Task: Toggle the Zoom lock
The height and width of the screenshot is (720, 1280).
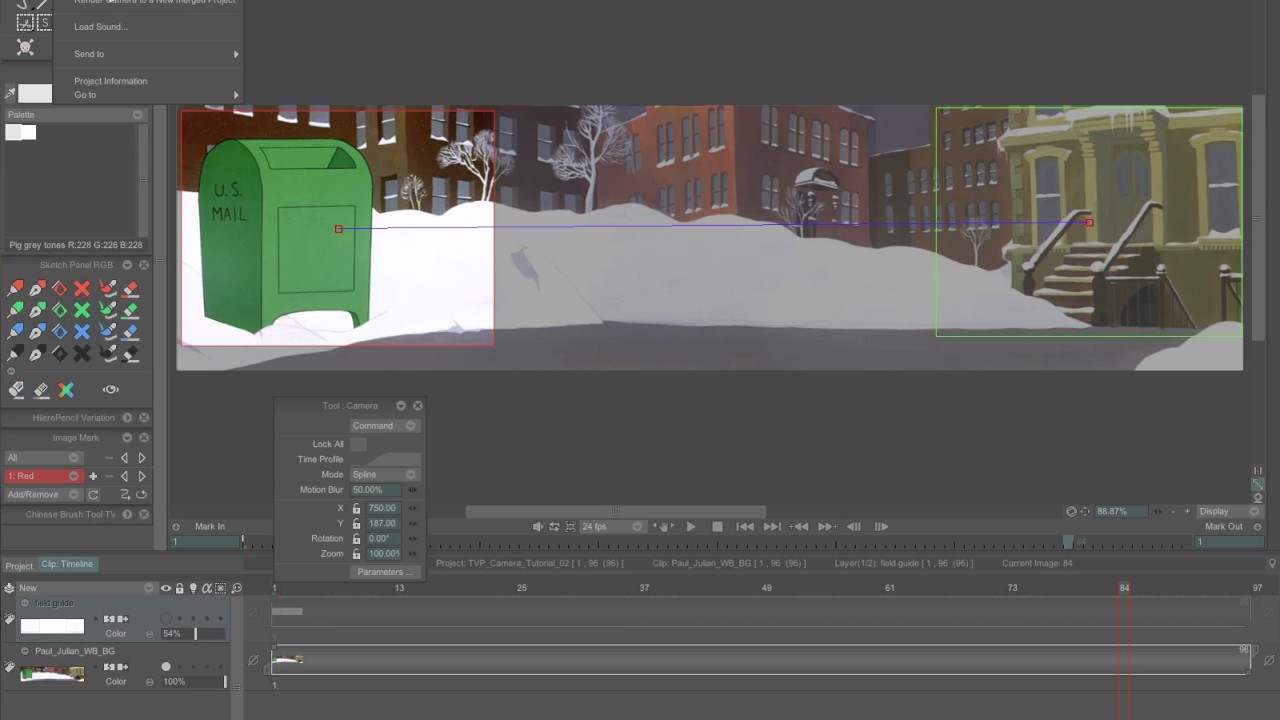Action: [356, 553]
